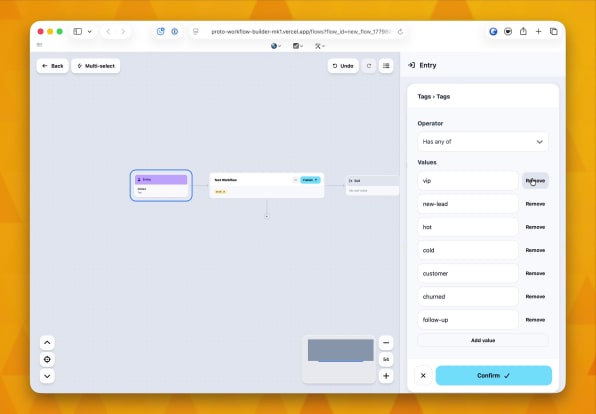Cancel with the X button beside Confirm

coord(423,376)
